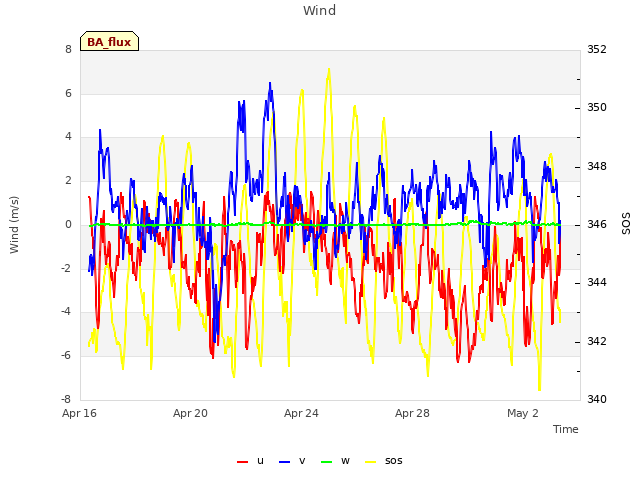This screenshot has height=480, width=640.
Task: Click the Apr 16 x-axis label
Action: point(80,413)
